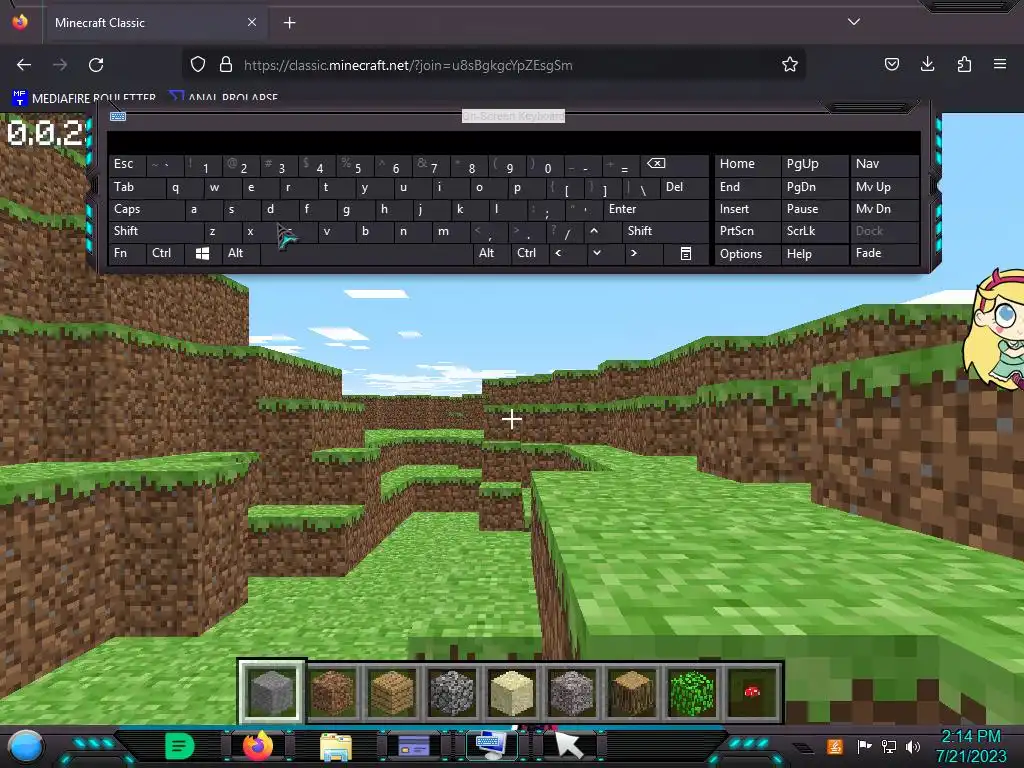Toggle the Nav key on keyboard
Image resolution: width=1024 pixels, height=768 pixels.
[884, 165]
